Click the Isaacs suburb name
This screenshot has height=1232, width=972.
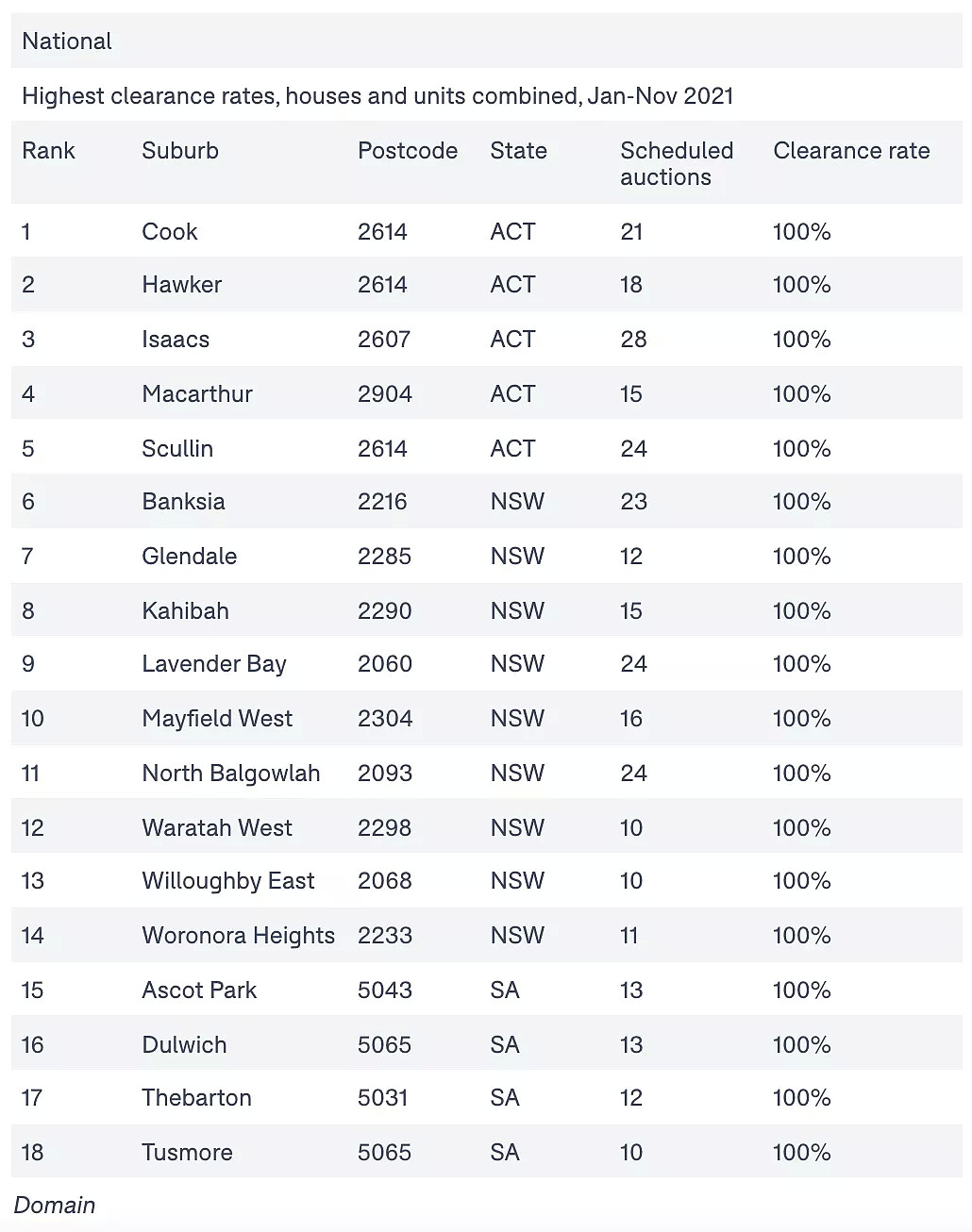[176, 340]
